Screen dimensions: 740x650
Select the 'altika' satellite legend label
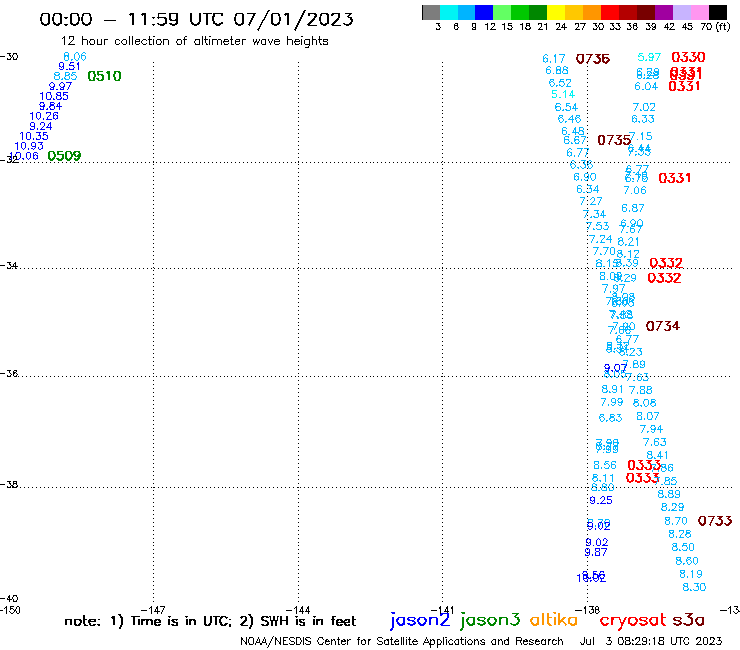(x=554, y=620)
